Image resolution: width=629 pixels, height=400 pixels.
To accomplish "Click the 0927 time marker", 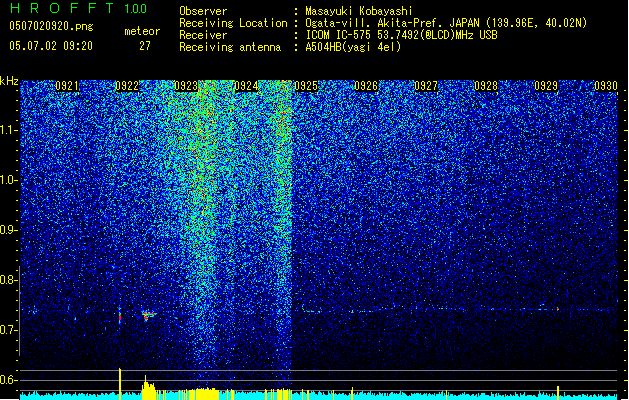I will 426,86.
